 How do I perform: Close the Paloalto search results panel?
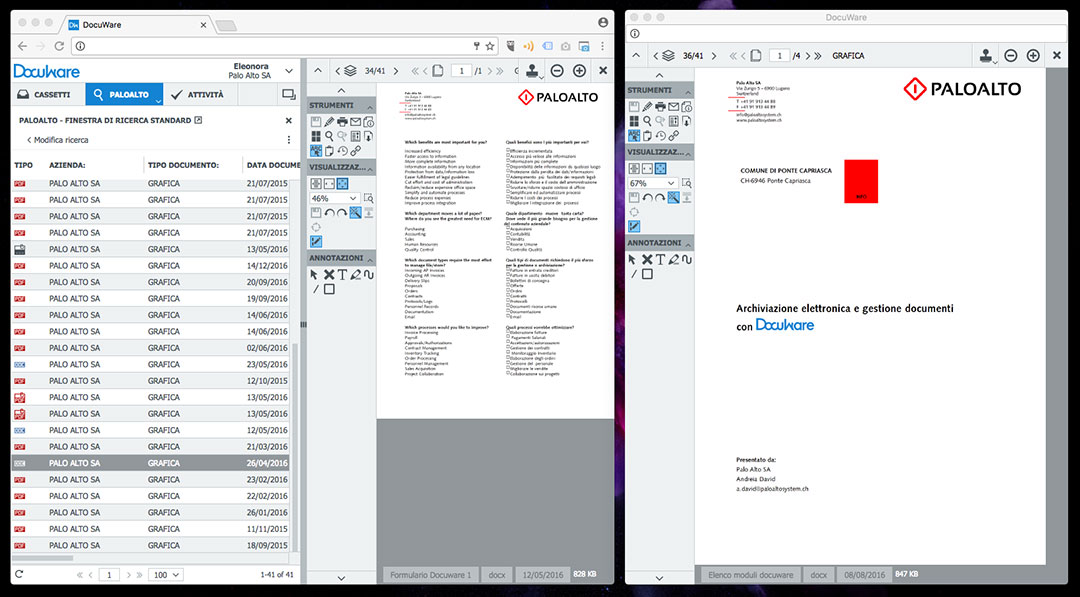[289, 121]
